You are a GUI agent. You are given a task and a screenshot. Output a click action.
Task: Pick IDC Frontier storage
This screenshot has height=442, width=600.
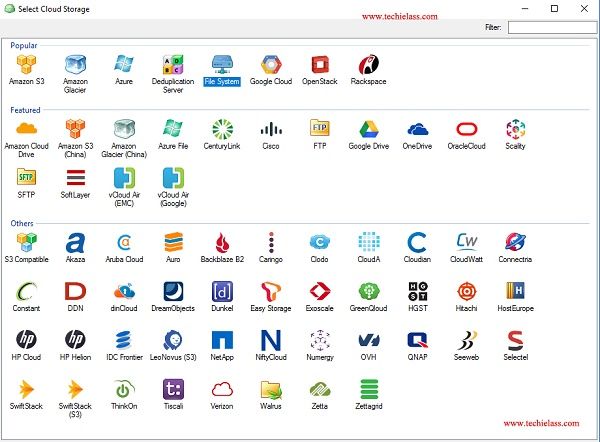pyautogui.click(x=124, y=340)
